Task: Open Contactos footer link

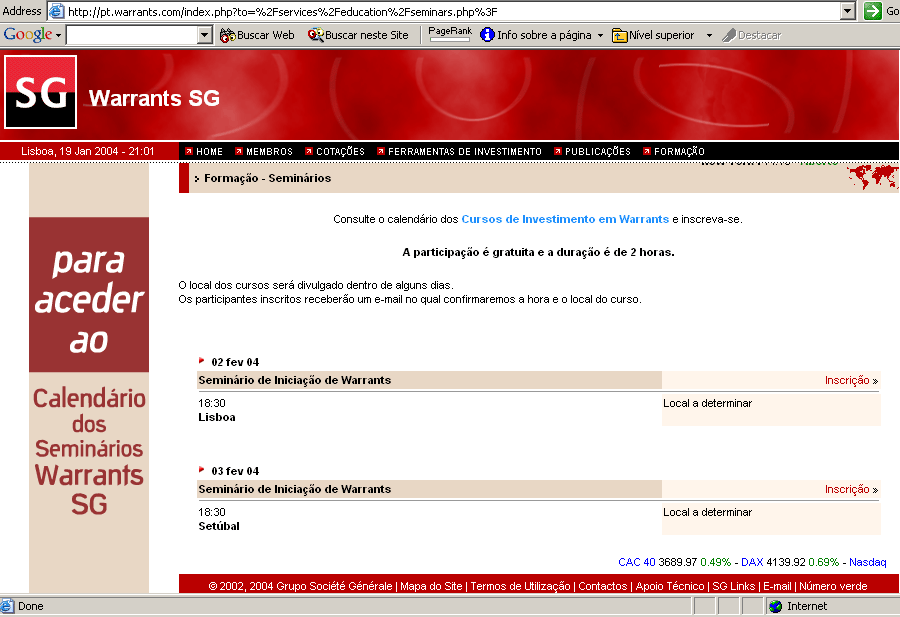Action: [x=603, y=586]
